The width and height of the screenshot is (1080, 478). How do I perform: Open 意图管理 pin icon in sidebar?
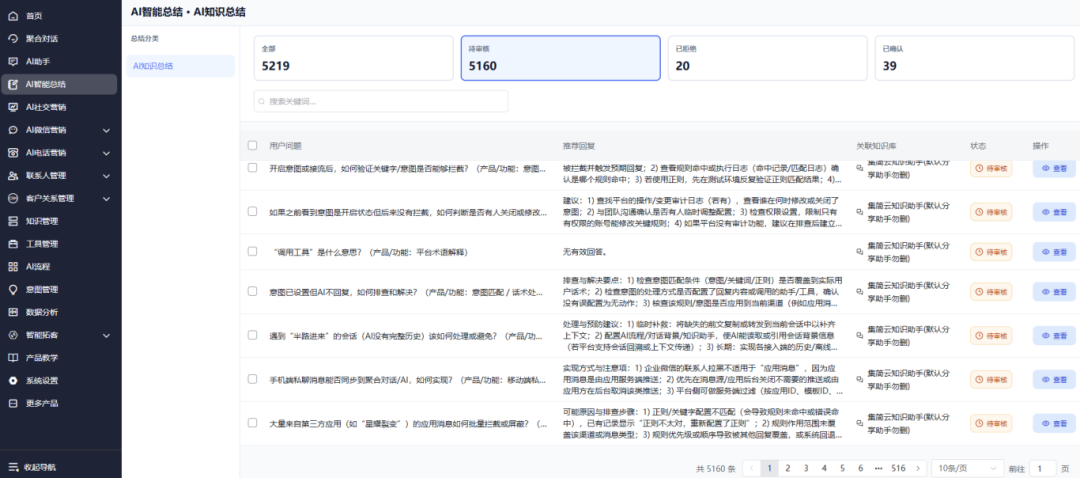tap(12, 289)
